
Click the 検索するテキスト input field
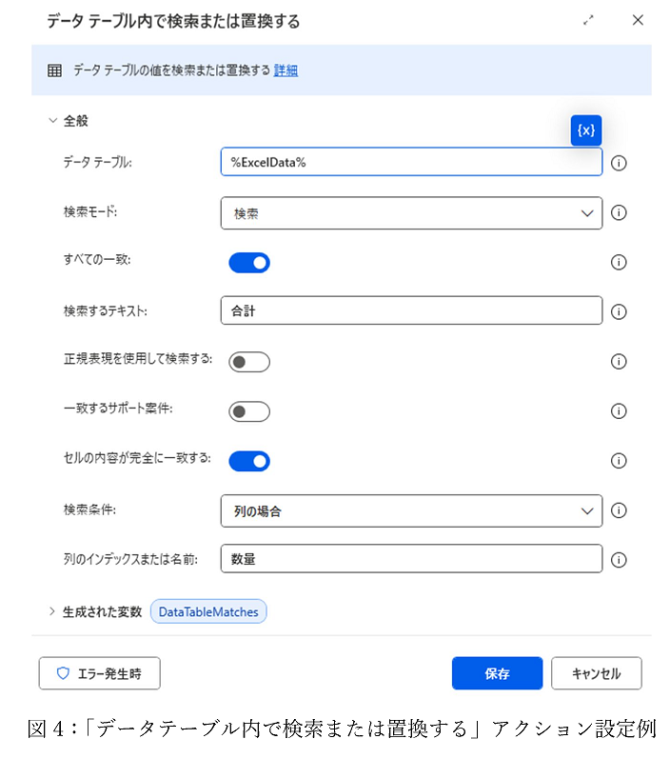click(x=411, y=312)
